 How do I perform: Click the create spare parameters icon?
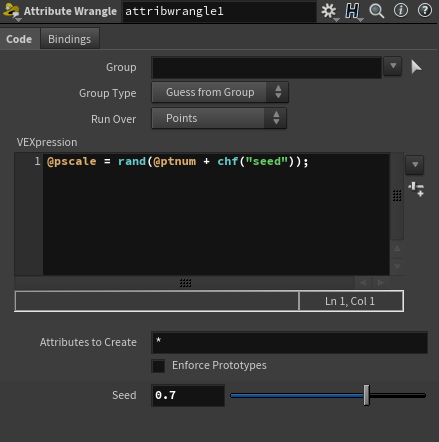coord(416,189)
